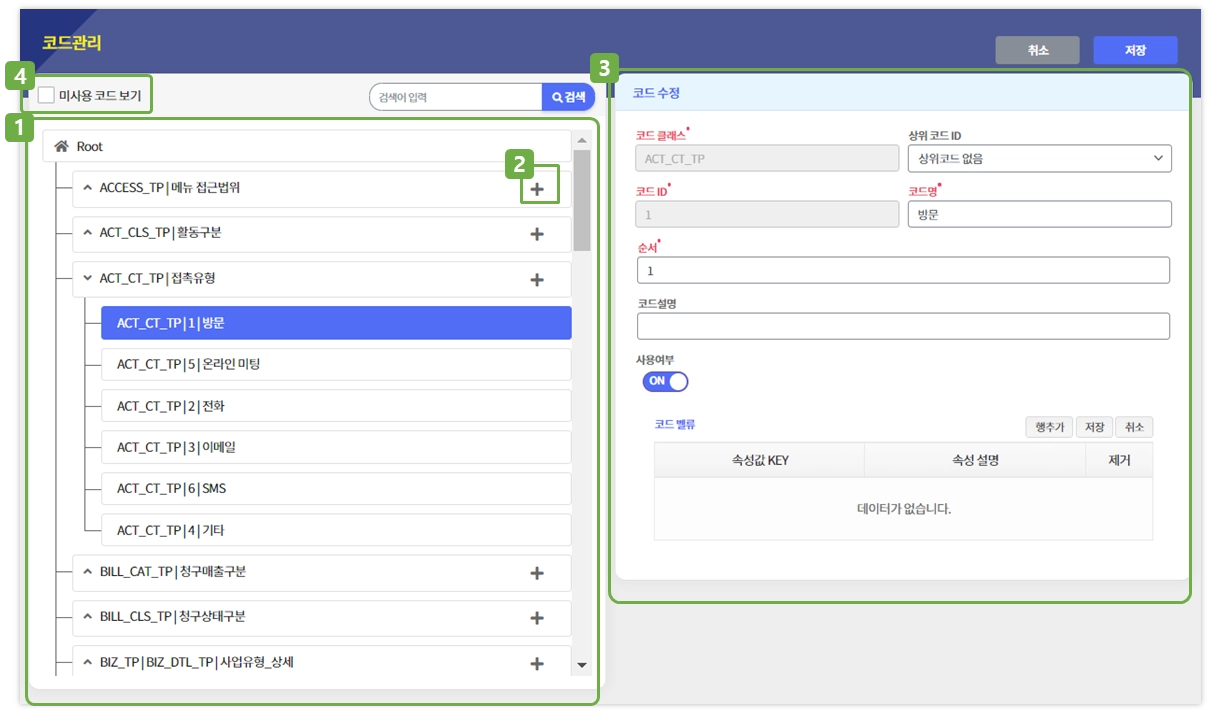Expand the ACT_CLS_TP node chevron
This screenshot has height=713, width=1210.
87,233
